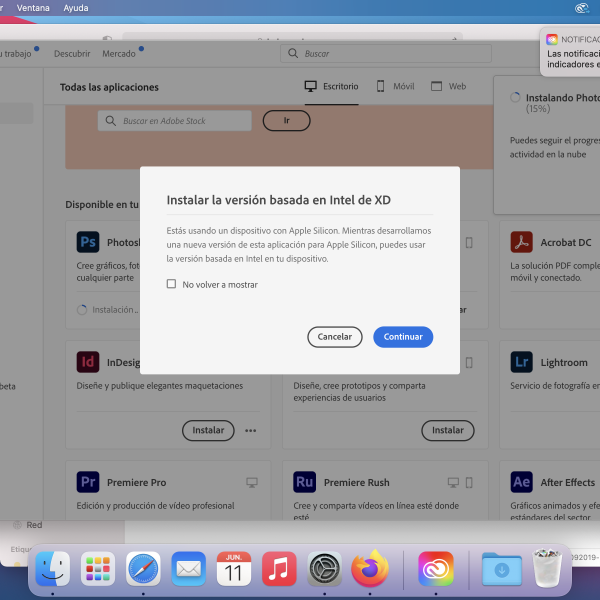Click the "Instalando Photoshop" progress spinner in panel
Screen dimensions: 600x600
tap(515, 97)
